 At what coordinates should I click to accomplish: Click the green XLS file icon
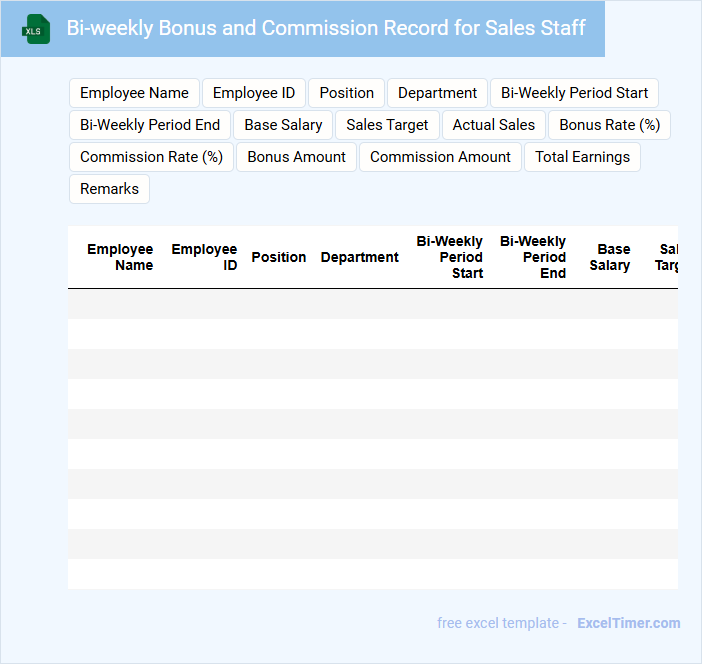coord(36,29)
